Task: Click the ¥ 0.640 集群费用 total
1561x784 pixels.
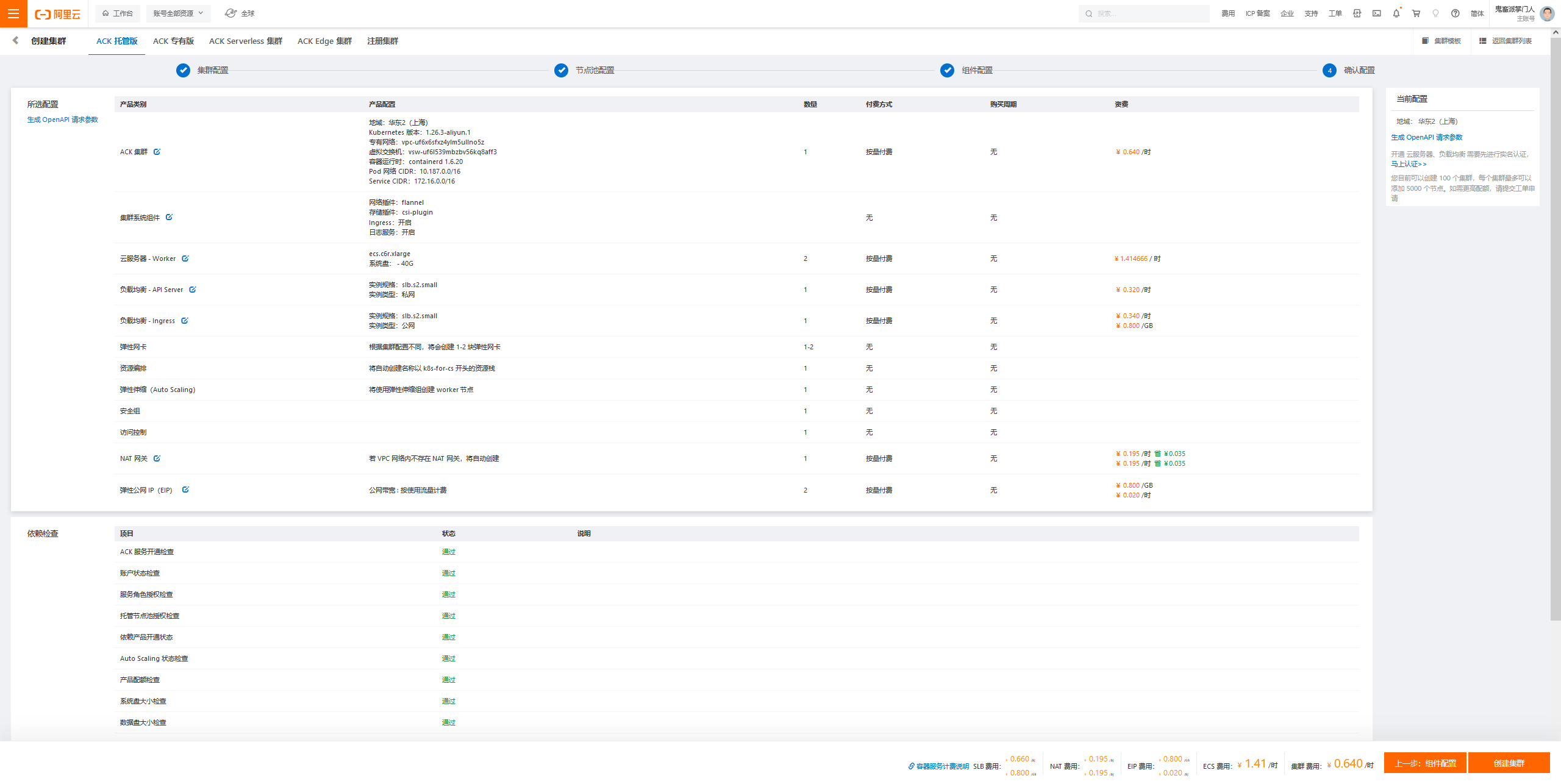Action: tap(1350, 764)
